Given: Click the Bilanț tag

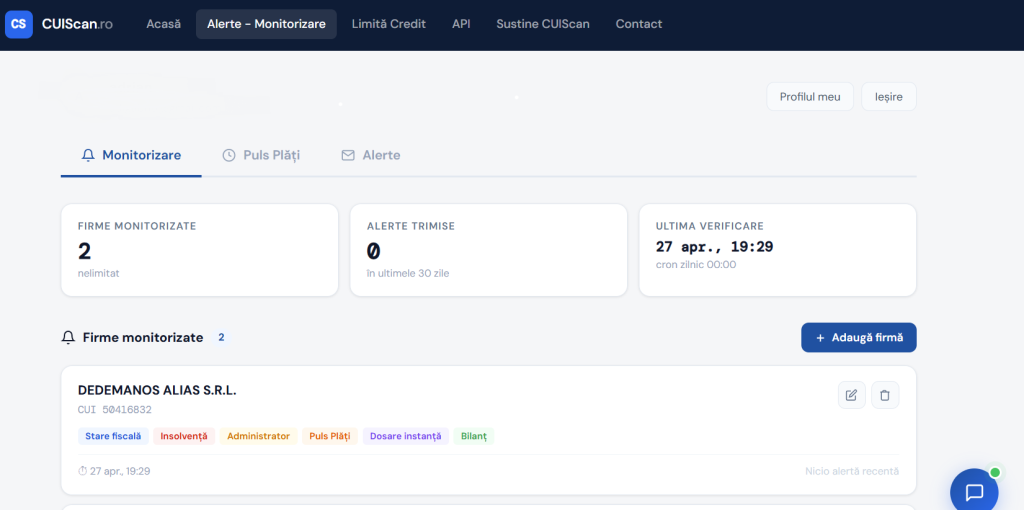Looking at the screenshot, I should click(474, 436).
